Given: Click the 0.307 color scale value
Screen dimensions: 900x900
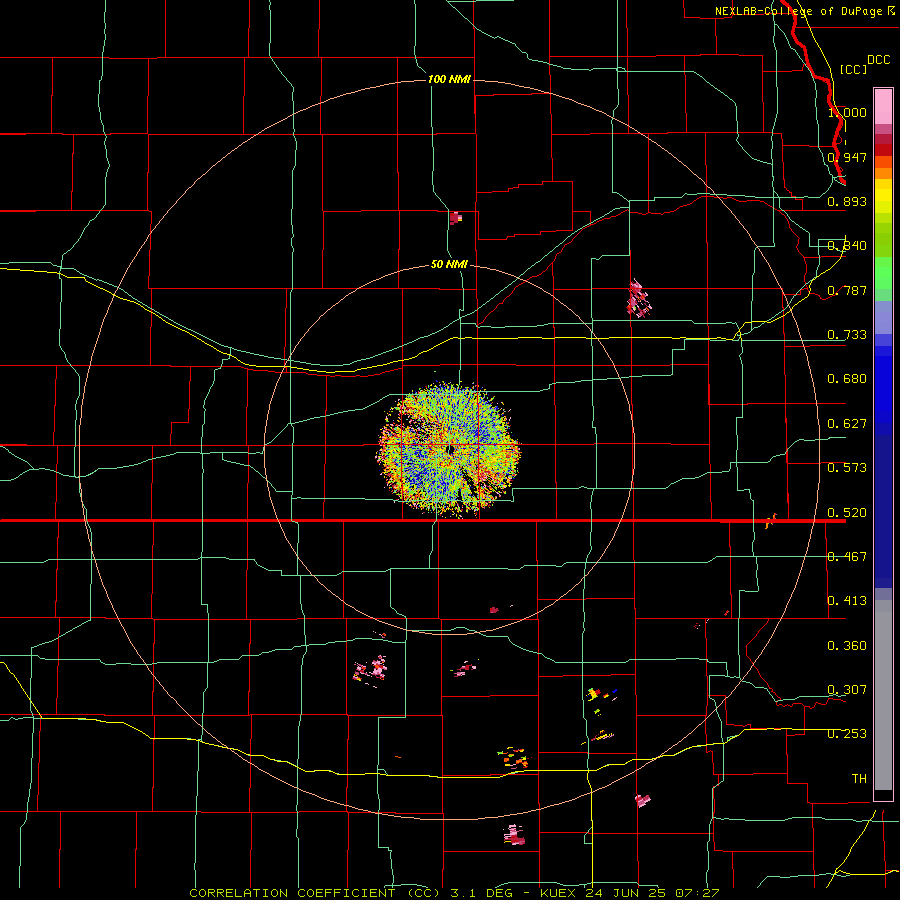Looking at the screenshot, I should tap(847, 689).
